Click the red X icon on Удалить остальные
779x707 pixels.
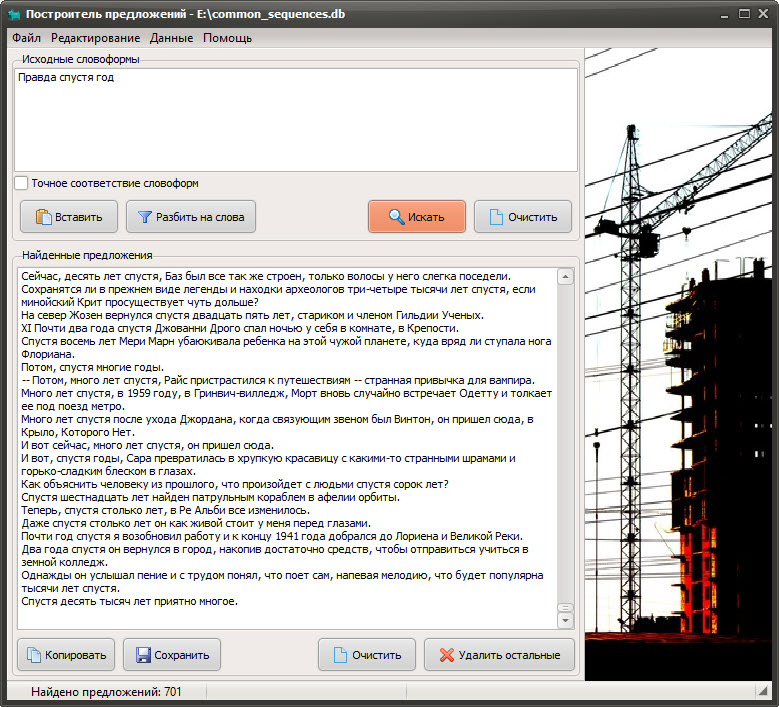(447, 655)
